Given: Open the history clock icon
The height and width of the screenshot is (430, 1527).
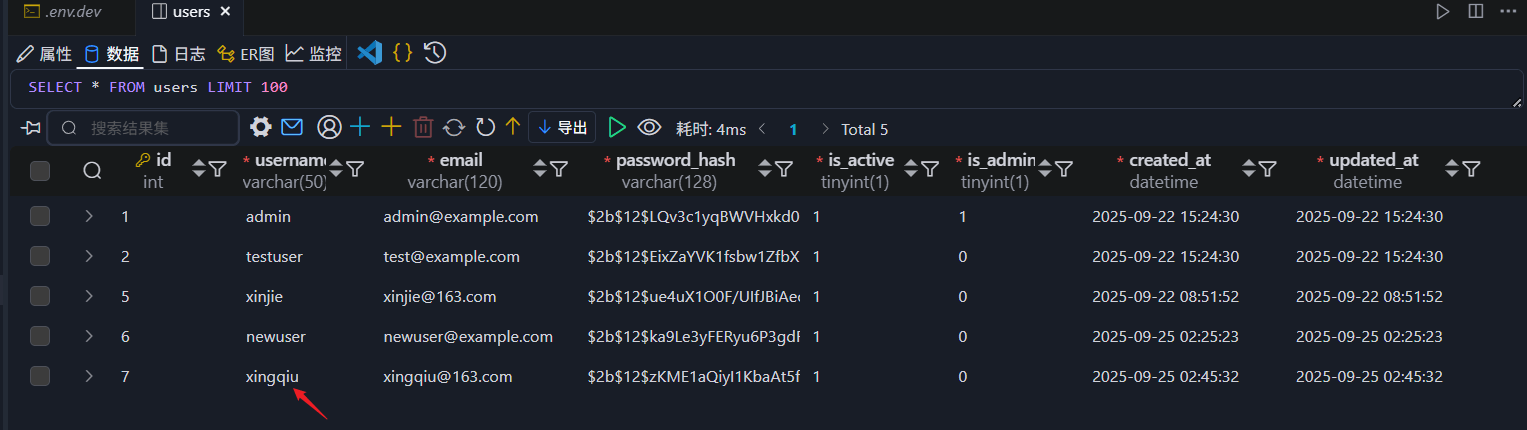Looking at the screenshot, I should point(434,53).
